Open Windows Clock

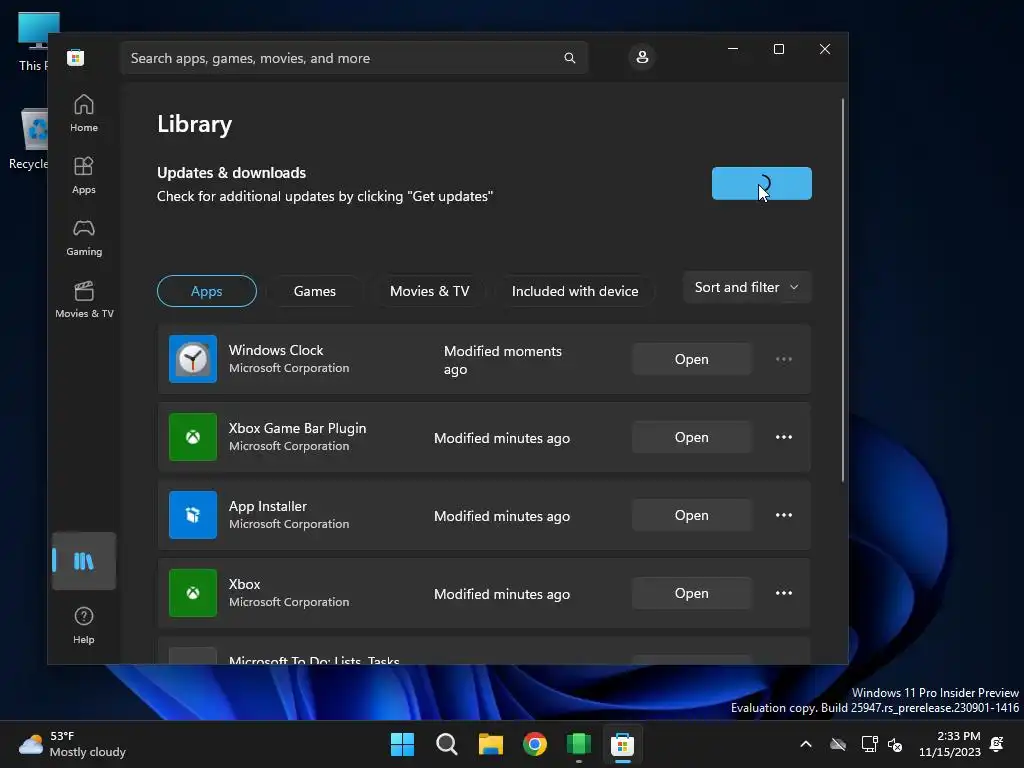click(692, 359)
